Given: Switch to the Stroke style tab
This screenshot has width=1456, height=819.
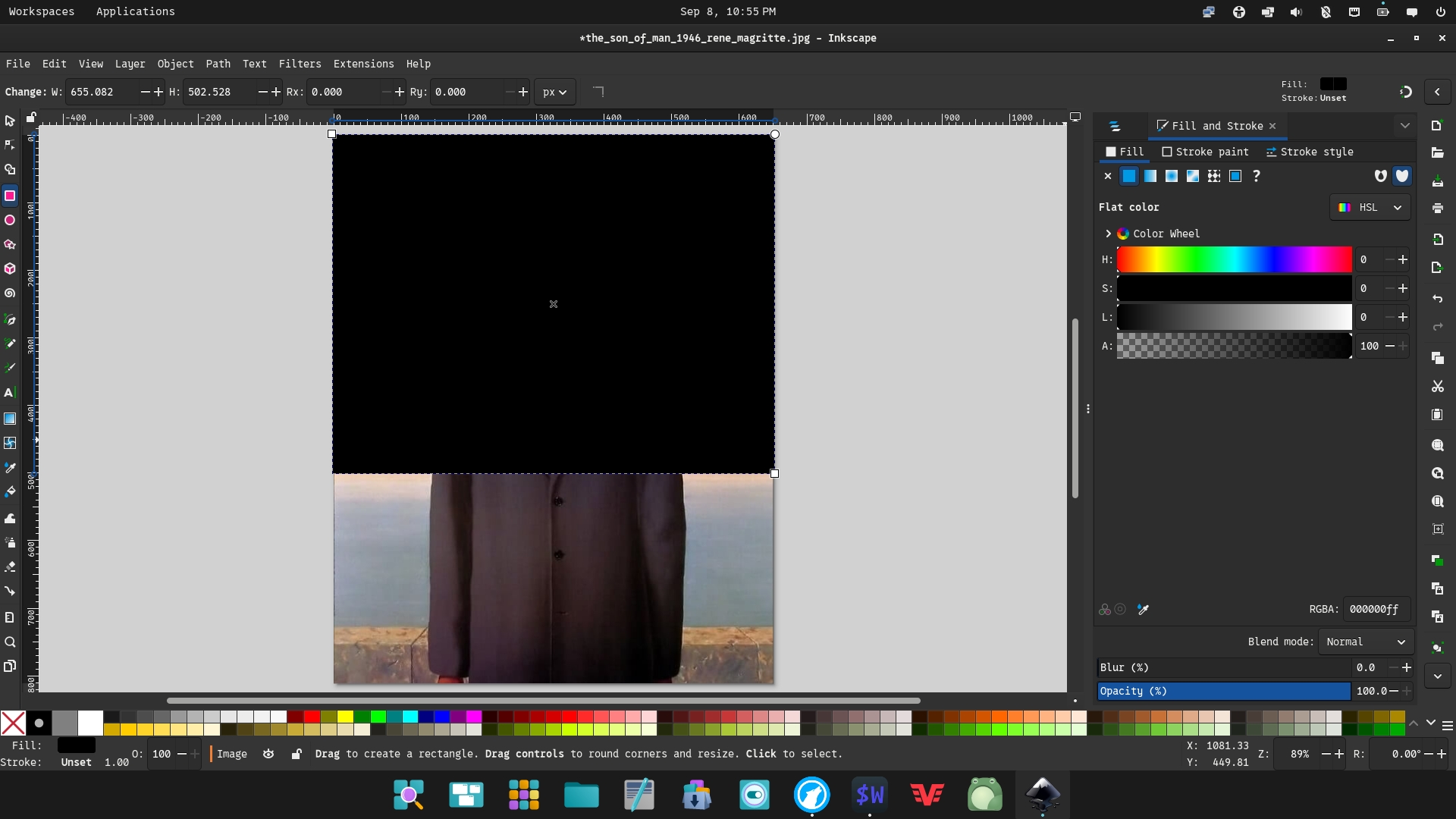Looking at the screenshot, I should point(1310,152).
